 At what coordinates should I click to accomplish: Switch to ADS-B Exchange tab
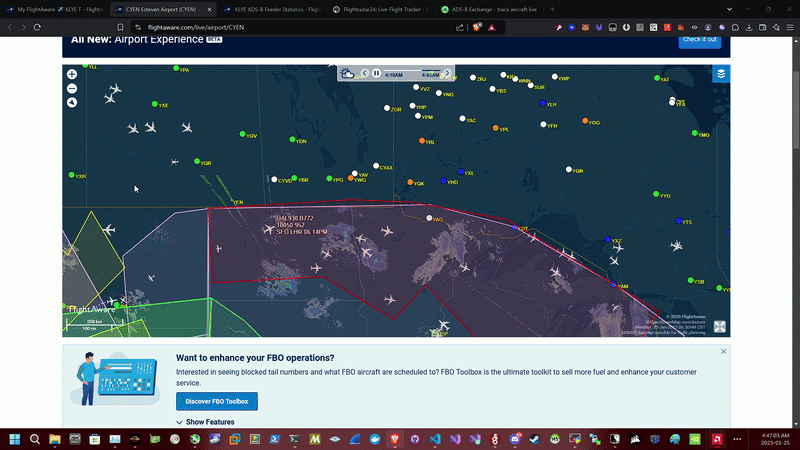tap(490, 9)
